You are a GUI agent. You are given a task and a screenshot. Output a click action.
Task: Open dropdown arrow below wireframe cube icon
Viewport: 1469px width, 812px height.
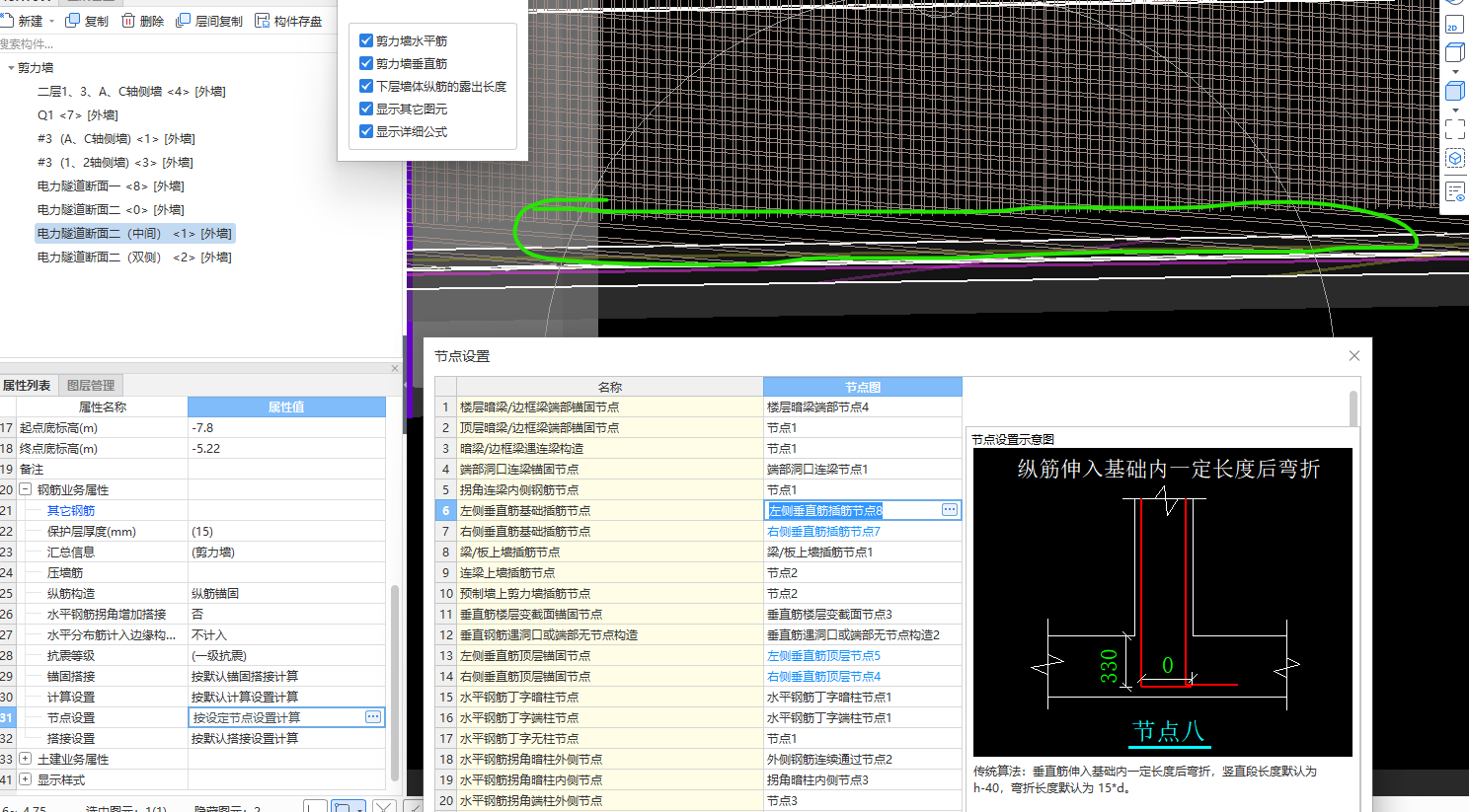point(1455,71)
